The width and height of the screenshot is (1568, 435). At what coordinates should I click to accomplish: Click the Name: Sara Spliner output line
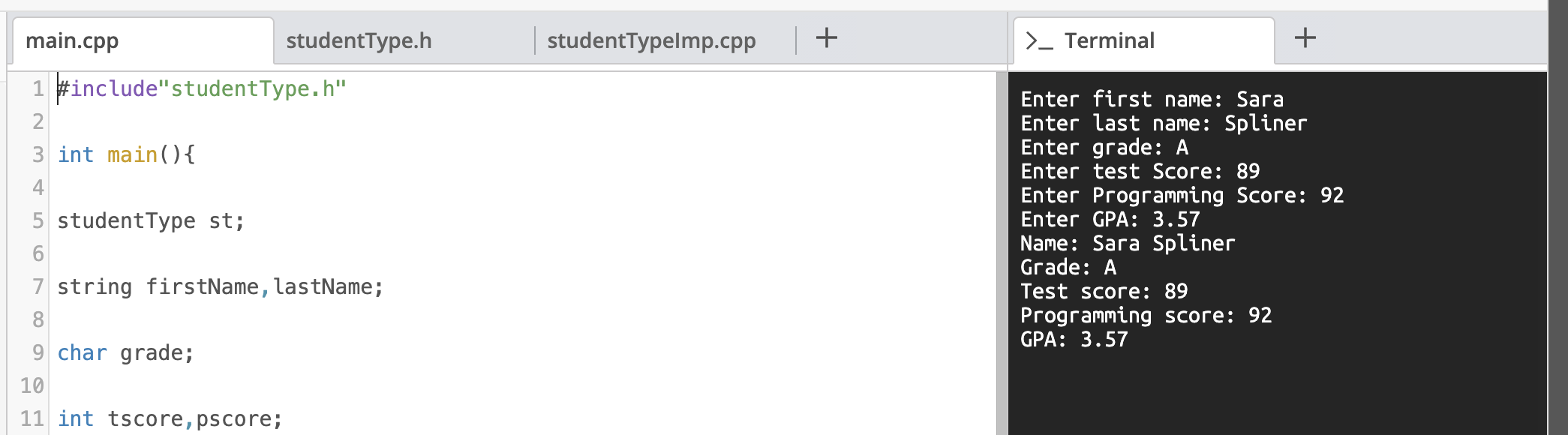(1128, 243)
